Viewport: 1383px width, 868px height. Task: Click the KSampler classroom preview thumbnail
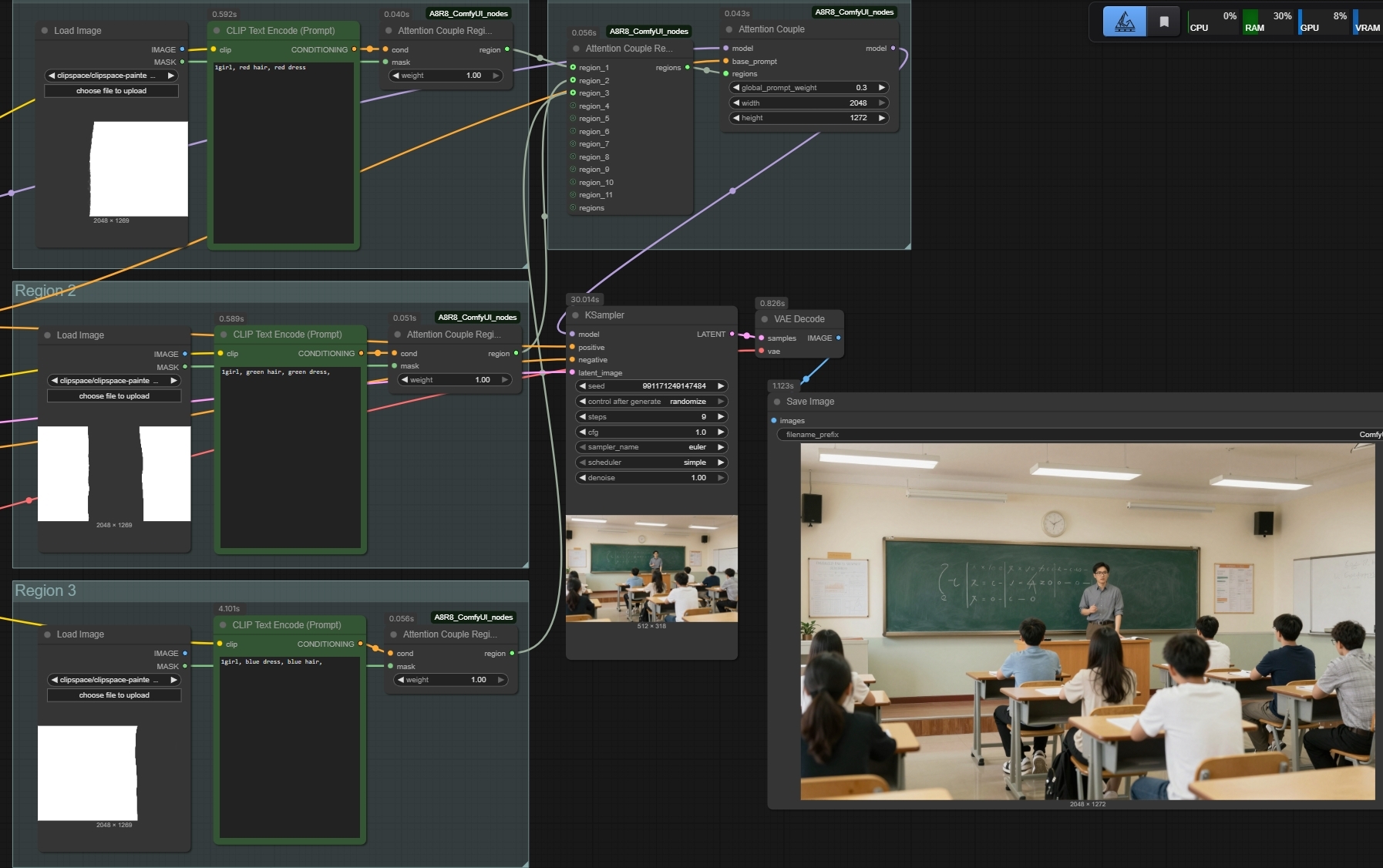651,568
